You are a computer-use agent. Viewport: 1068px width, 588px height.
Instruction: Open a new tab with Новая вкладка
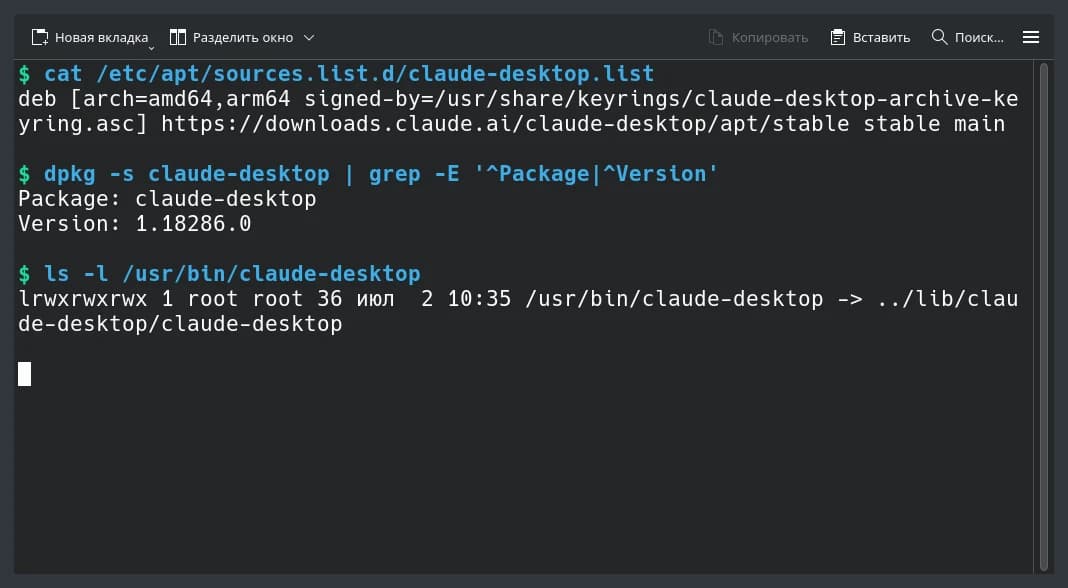90,37
